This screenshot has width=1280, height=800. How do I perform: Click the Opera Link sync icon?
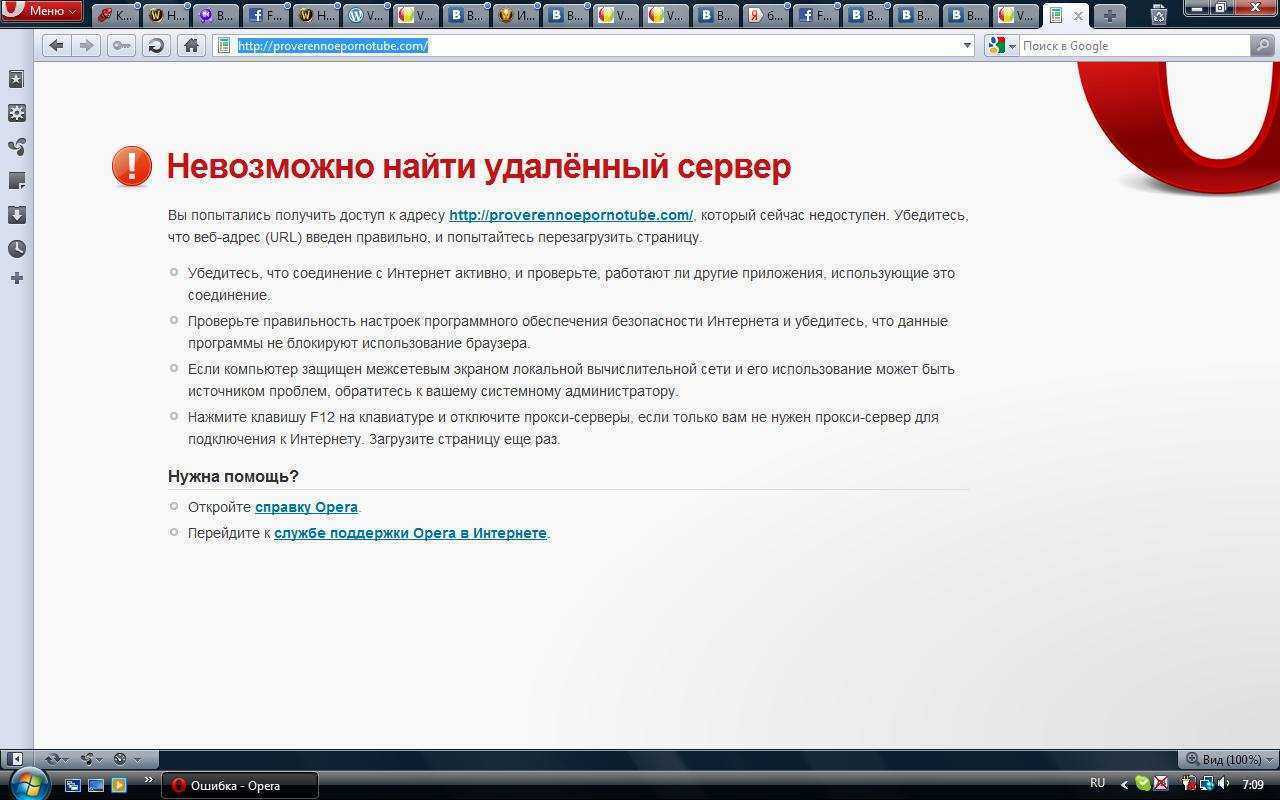click(52, 759)
